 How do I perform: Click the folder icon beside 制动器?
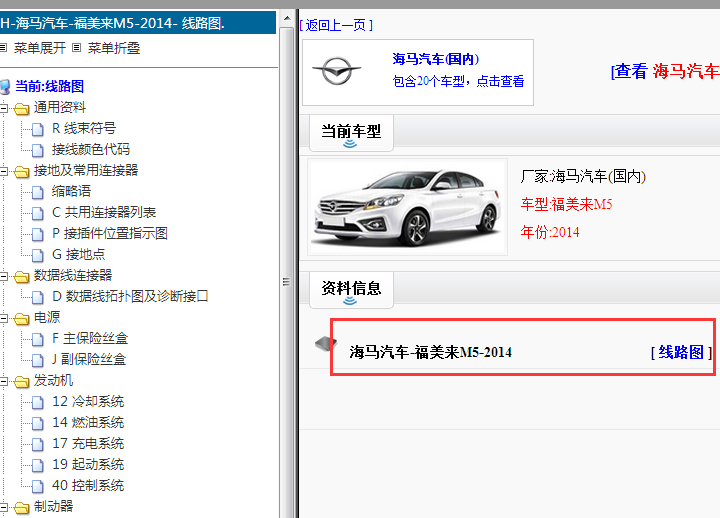[21, 508]
